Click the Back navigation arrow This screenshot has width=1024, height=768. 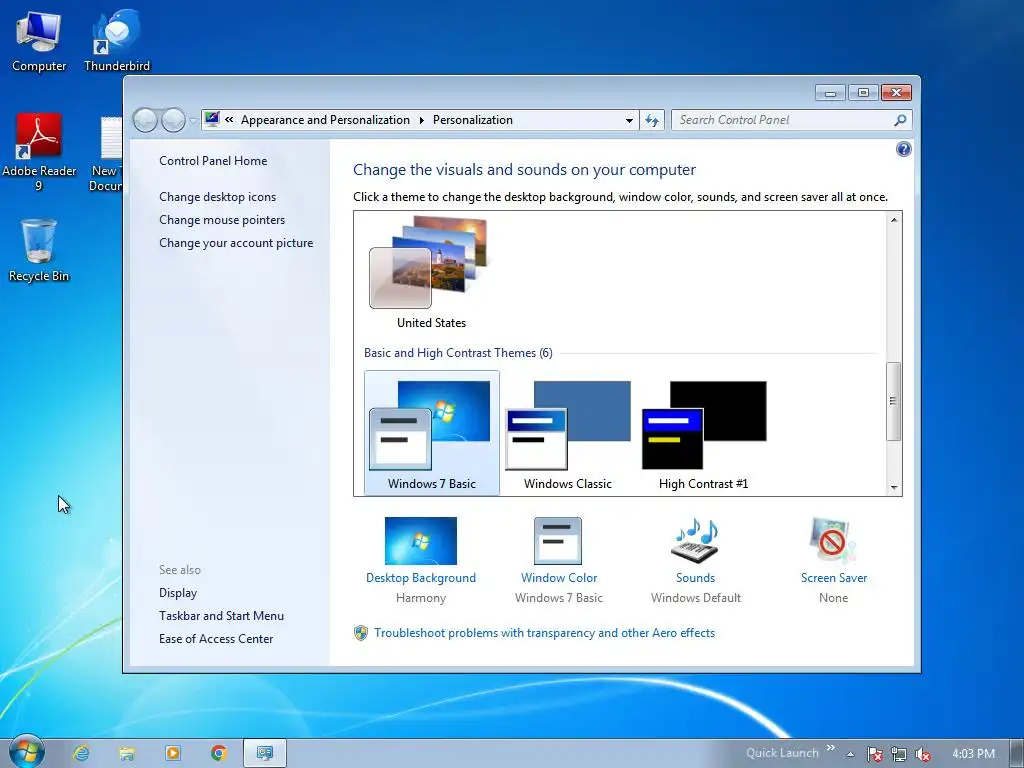click(145, 120)
